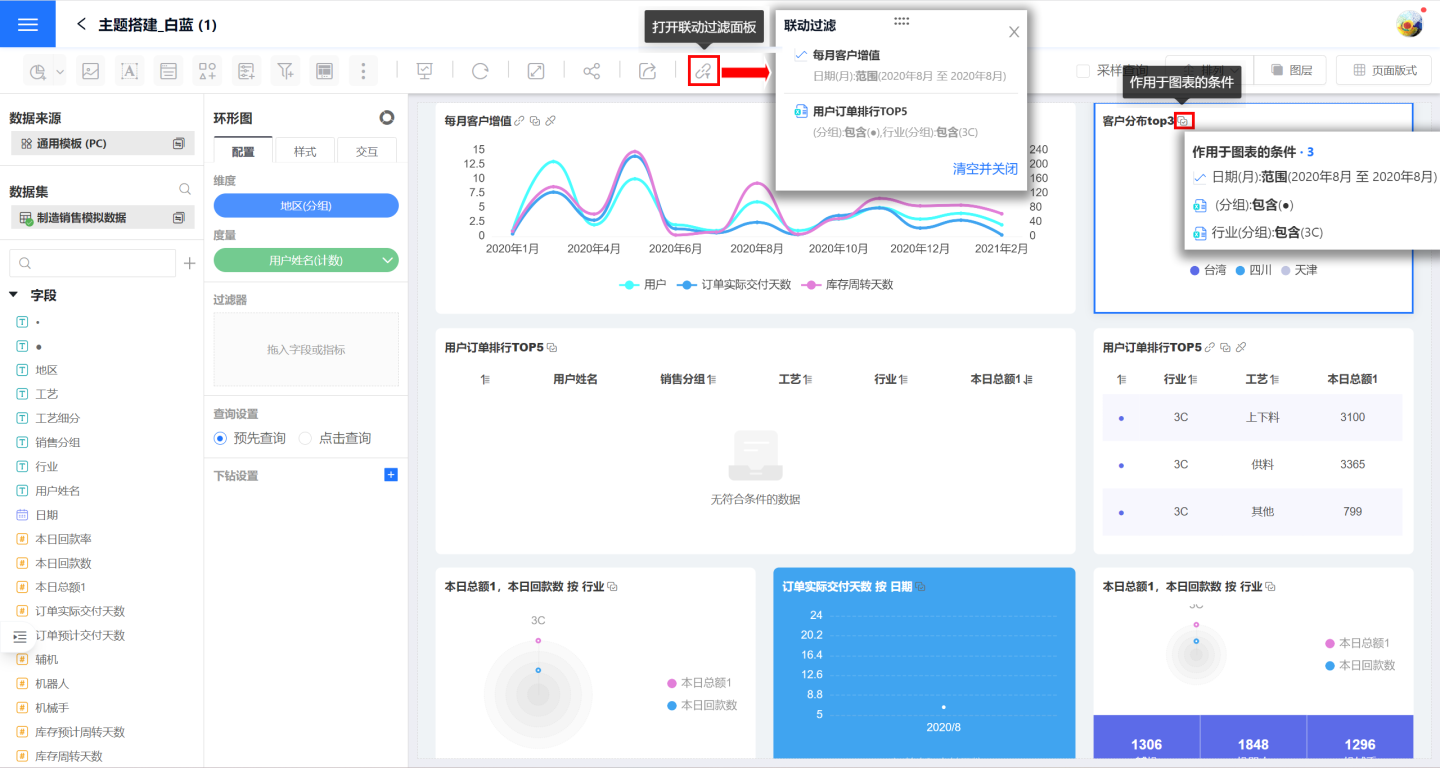
Task: Click the add image toolbar icon
Action: 91,71
